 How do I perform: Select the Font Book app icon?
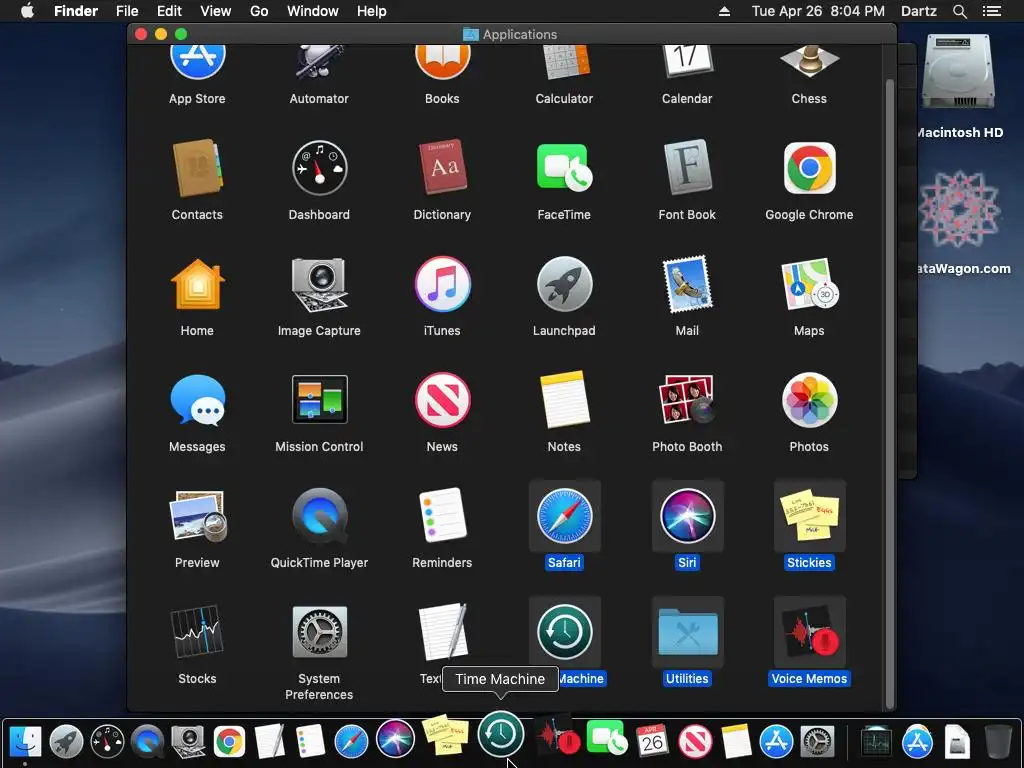click(687, 168)
